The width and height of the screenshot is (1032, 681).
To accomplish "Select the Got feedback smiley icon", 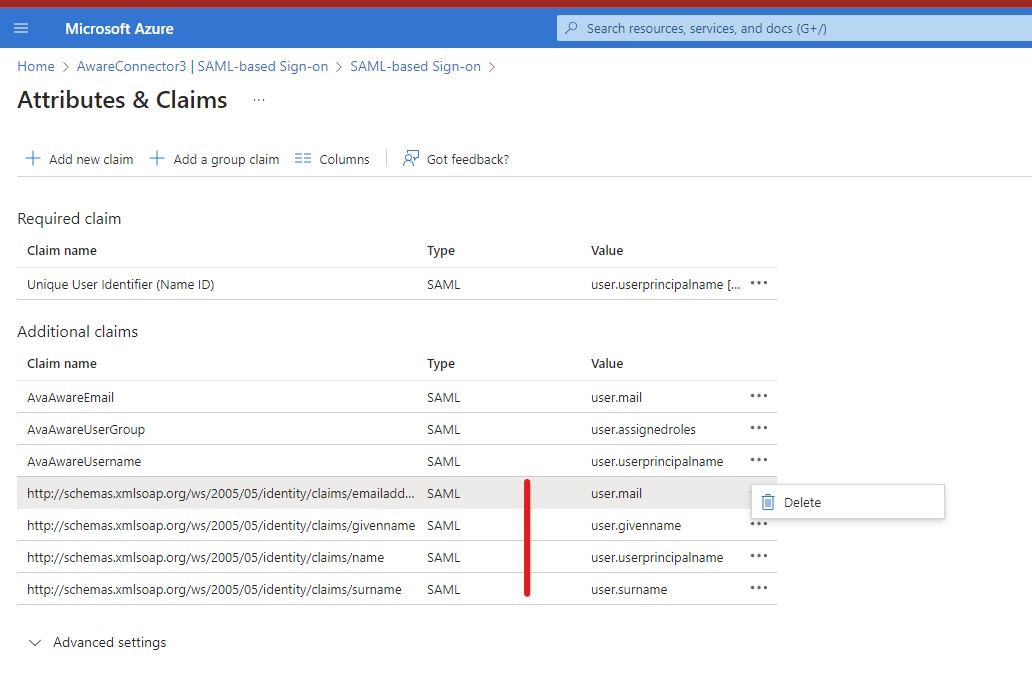I will pyautogui.click(x=409, y=158).
